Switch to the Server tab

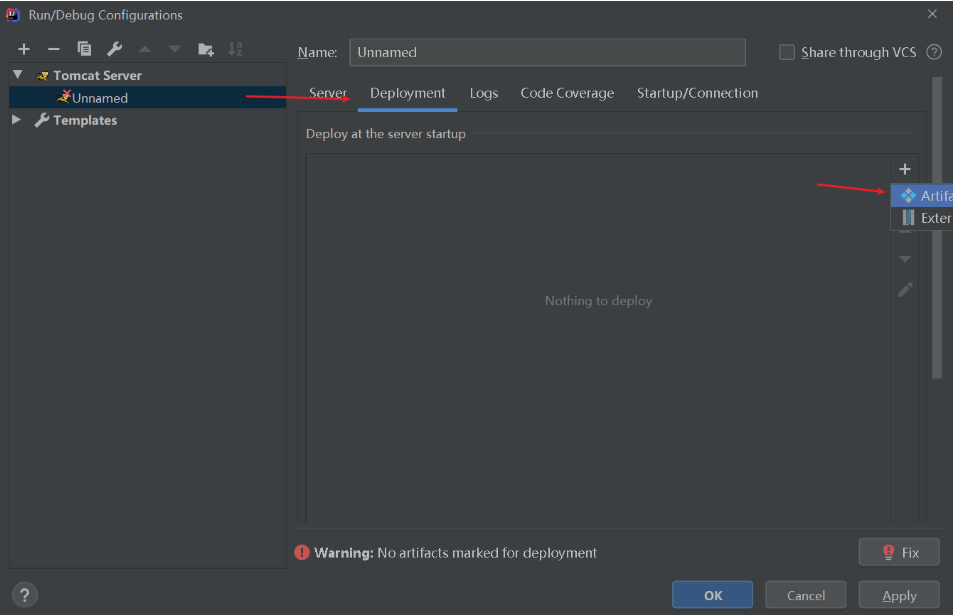click(x=328, y=93)
